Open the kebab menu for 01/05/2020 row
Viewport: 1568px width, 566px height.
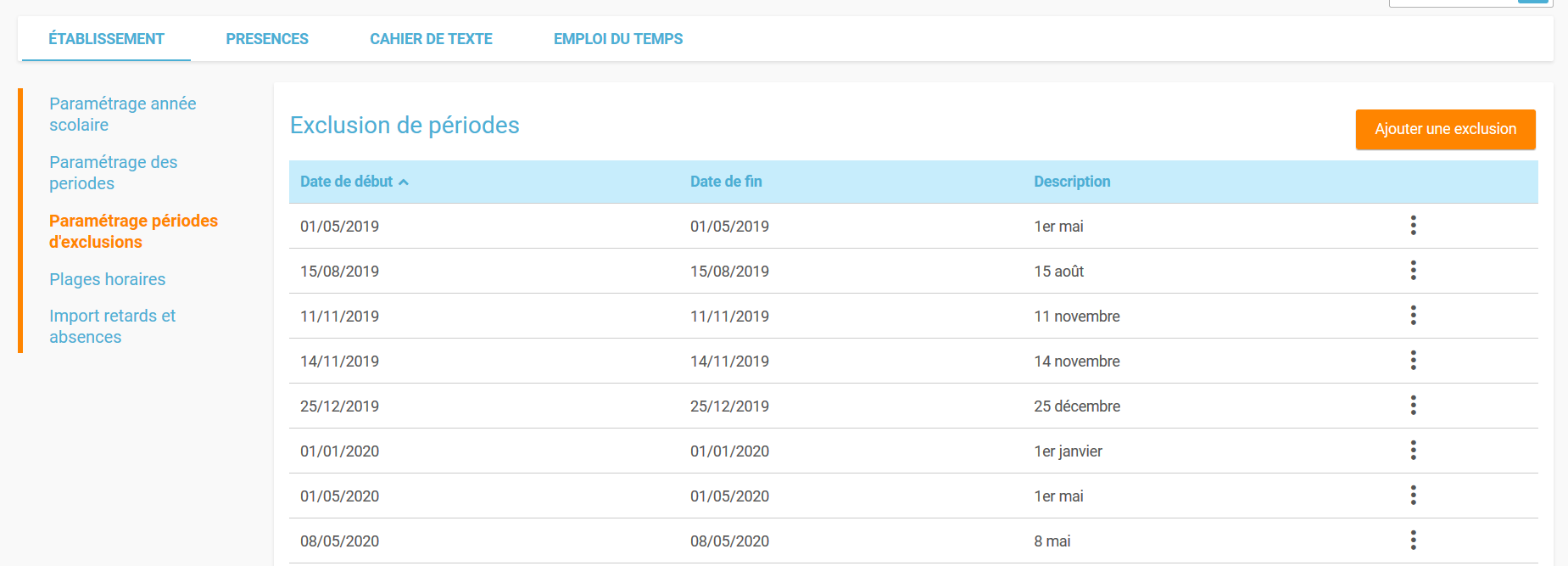coord(1413,496)
